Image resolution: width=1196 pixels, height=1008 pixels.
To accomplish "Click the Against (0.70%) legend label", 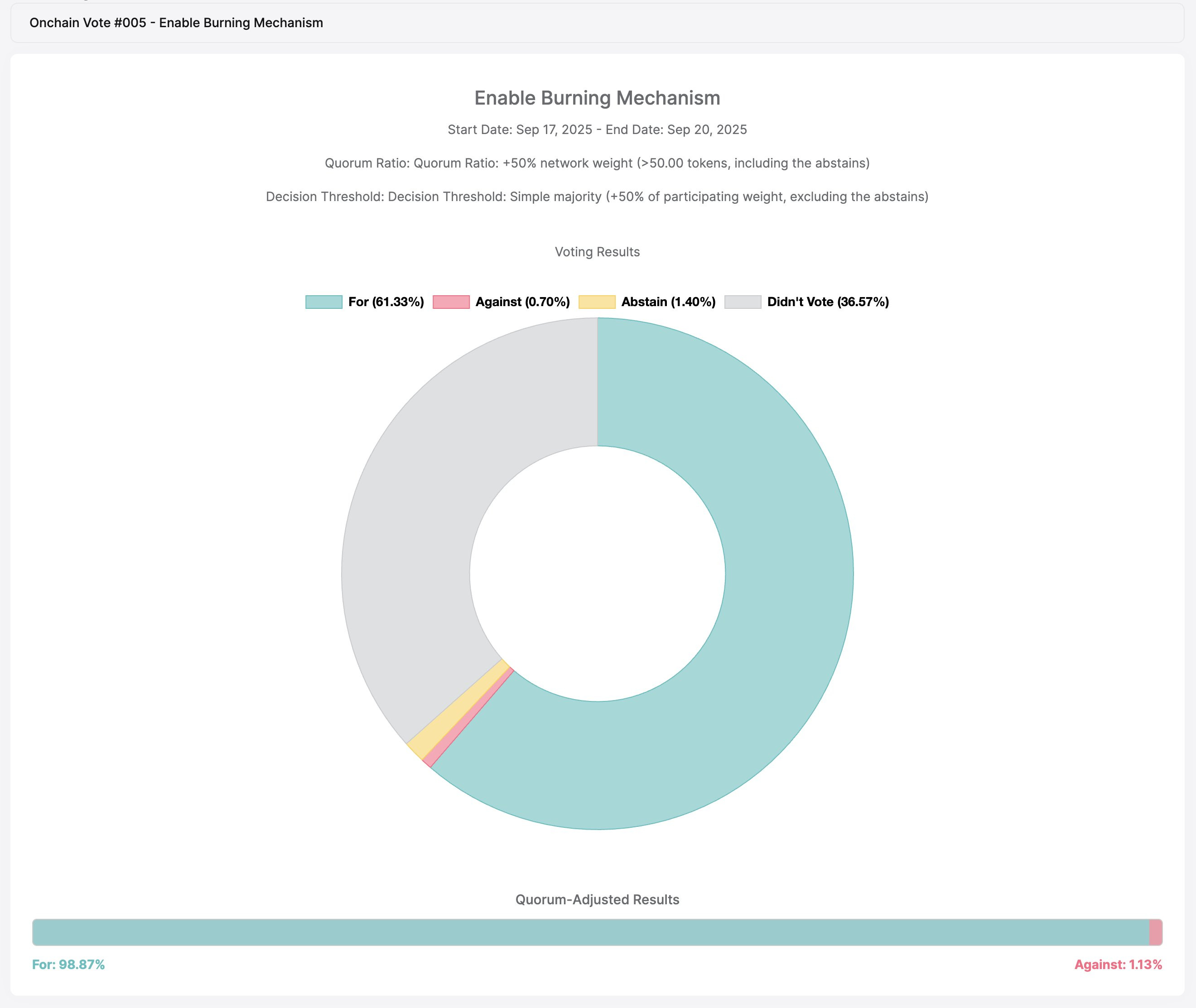I will coord(522,302).
